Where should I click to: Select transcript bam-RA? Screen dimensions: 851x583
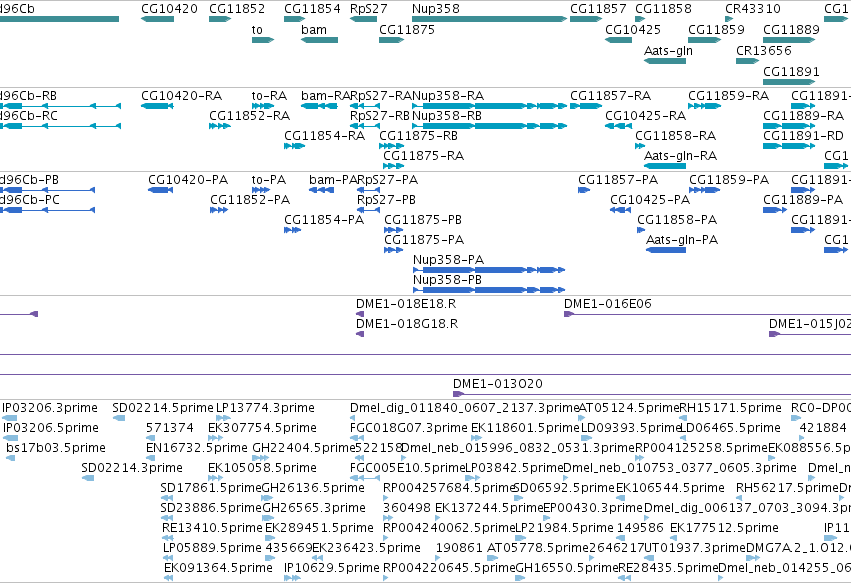click(319, 106)
